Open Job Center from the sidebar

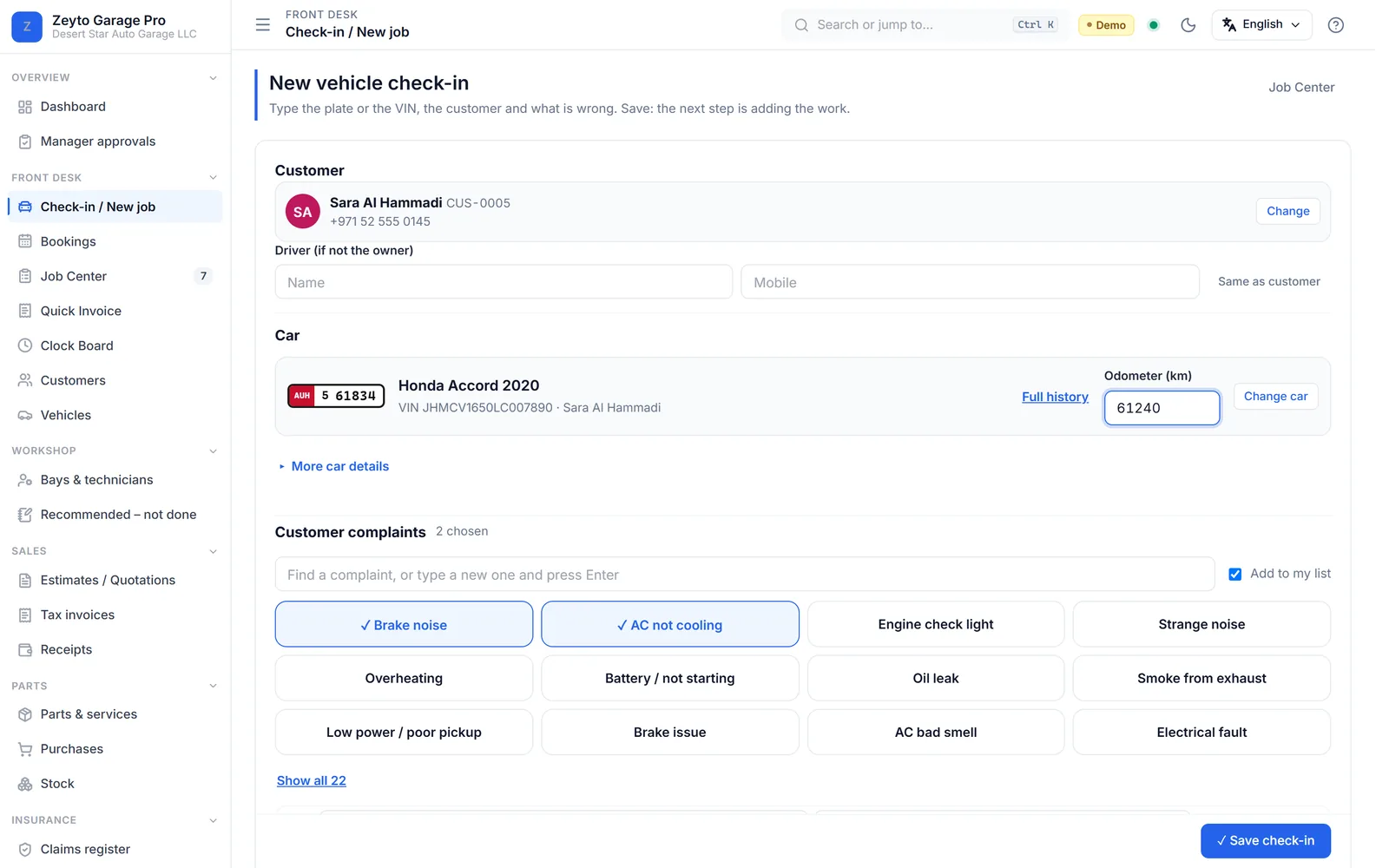pyautogui.click(x=115, y=276)
